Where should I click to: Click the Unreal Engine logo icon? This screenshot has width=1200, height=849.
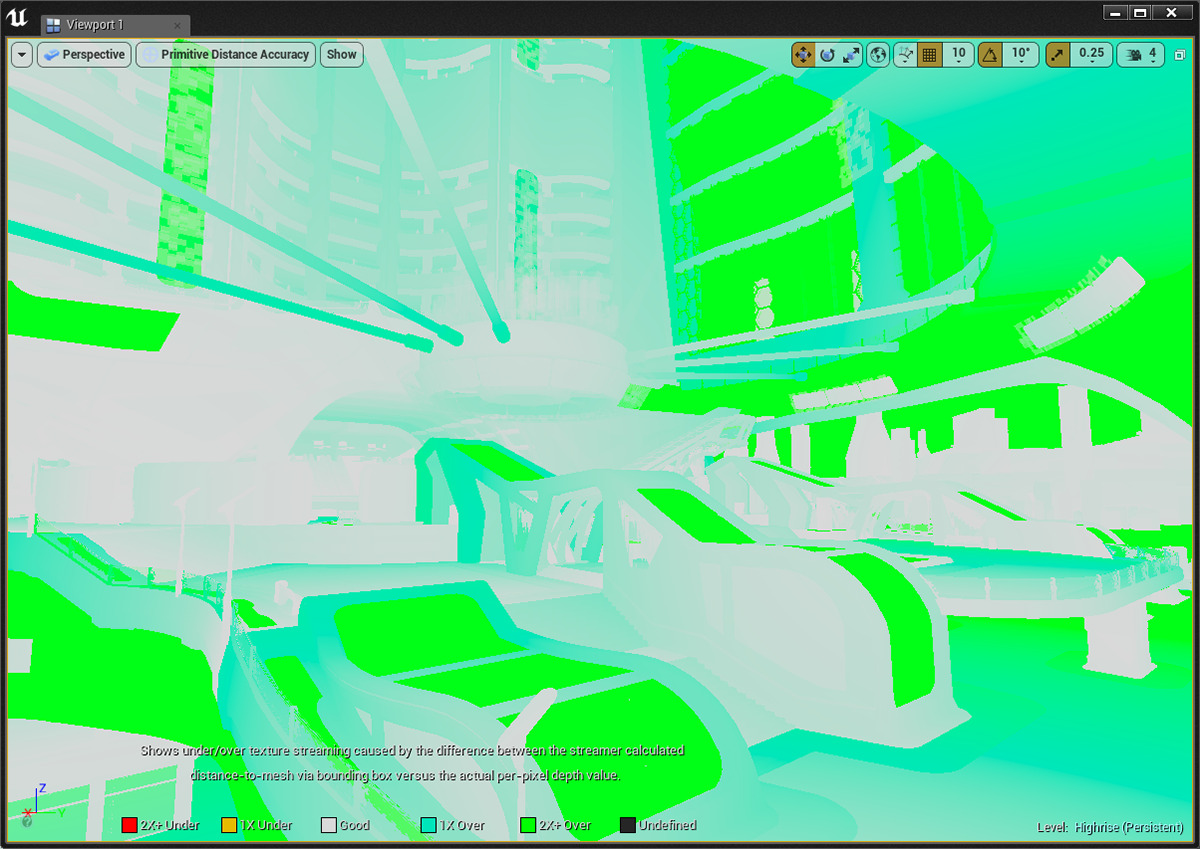coord(16,17)
